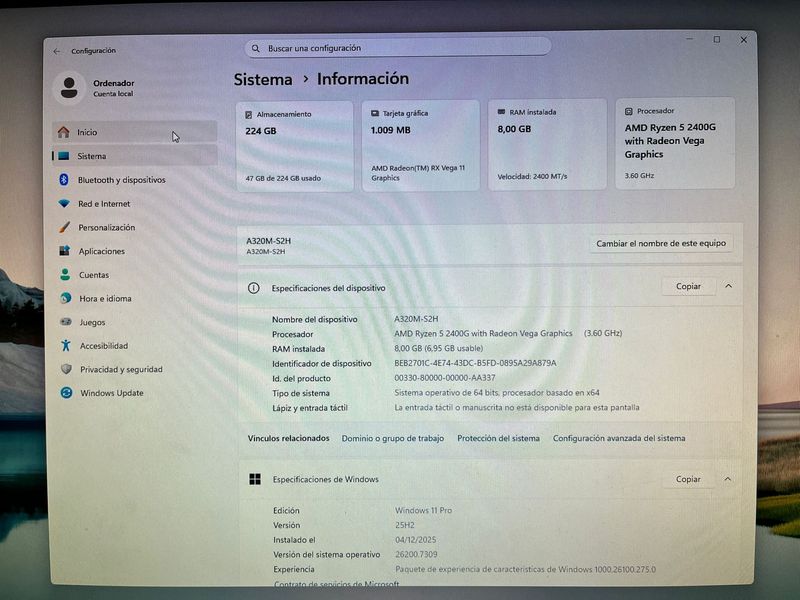Go to Red e Internet
The height and width of the screenshot is (600, 800).
(x=135, y=204)
